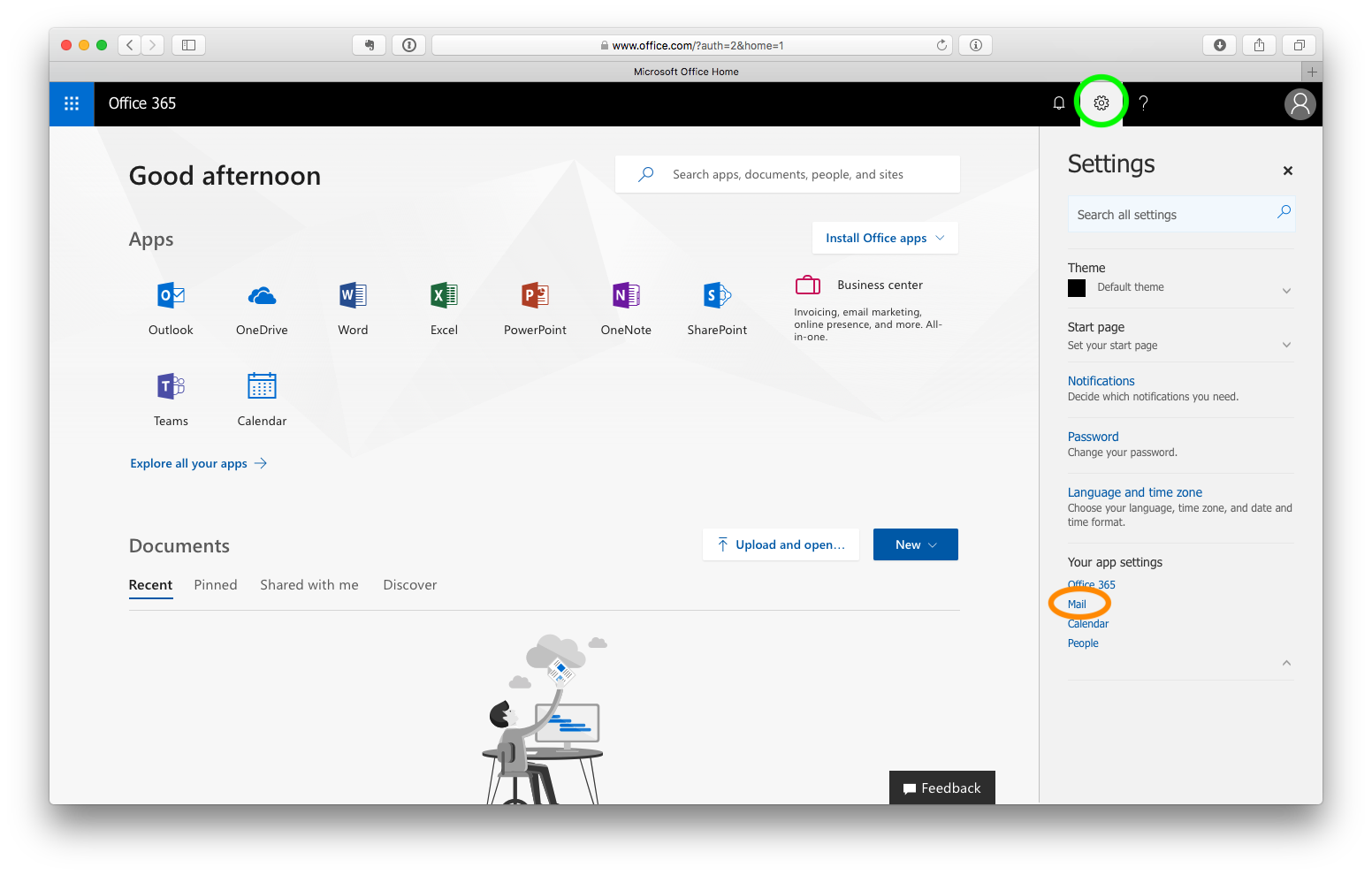Click the Safari share button
This screenshot has width=1372, height=875.
tap(1260, 45)
